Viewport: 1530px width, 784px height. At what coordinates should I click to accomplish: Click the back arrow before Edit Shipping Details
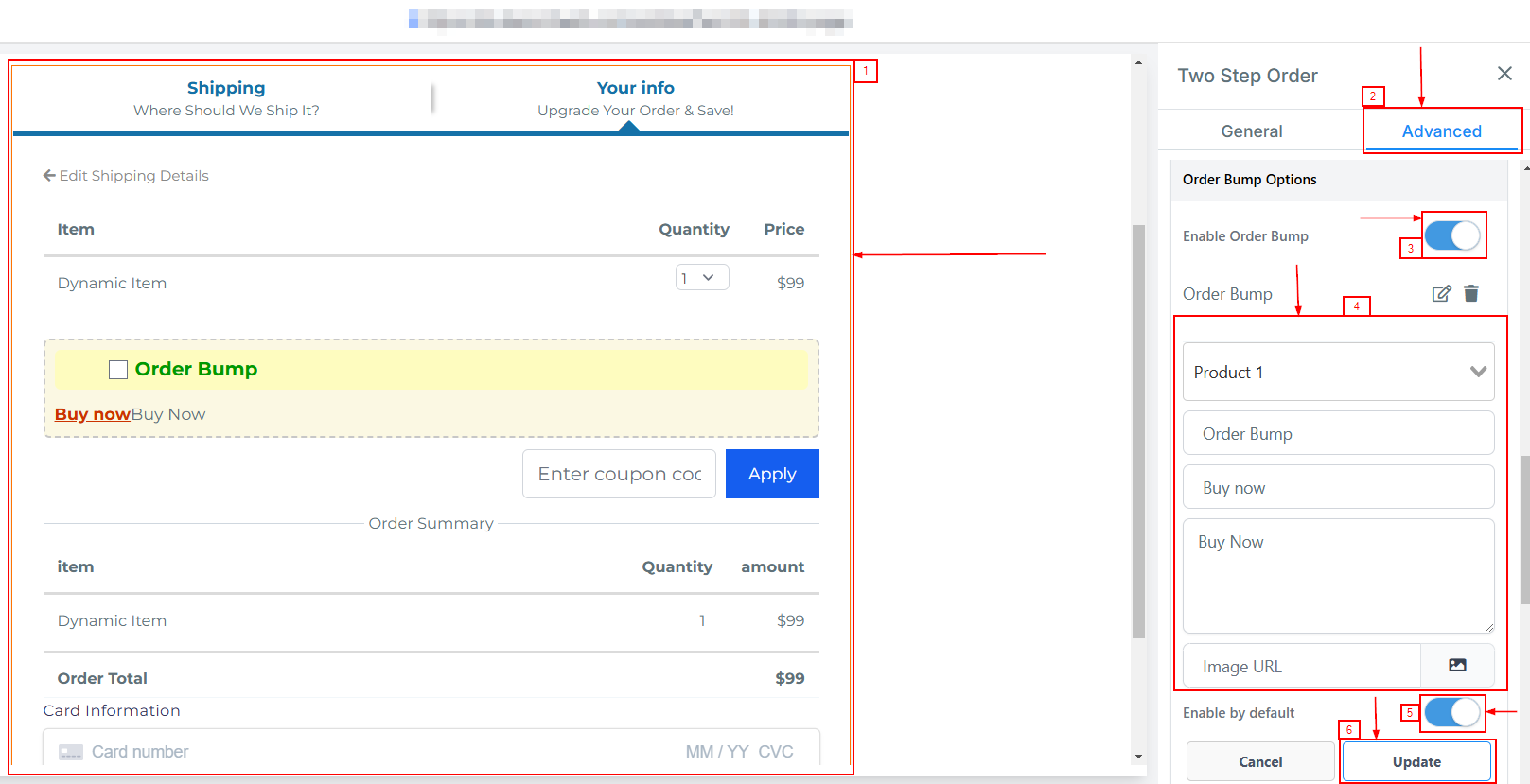49,176
